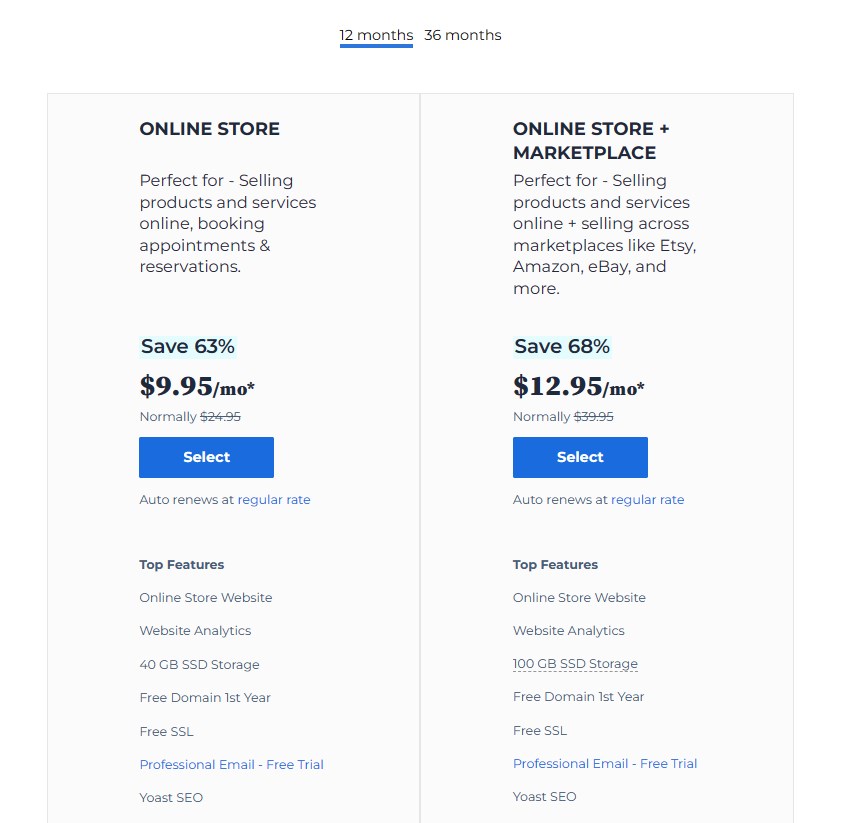Click the 40 GB SSD Storage feature
856x823 pixels.
[199, 665]
